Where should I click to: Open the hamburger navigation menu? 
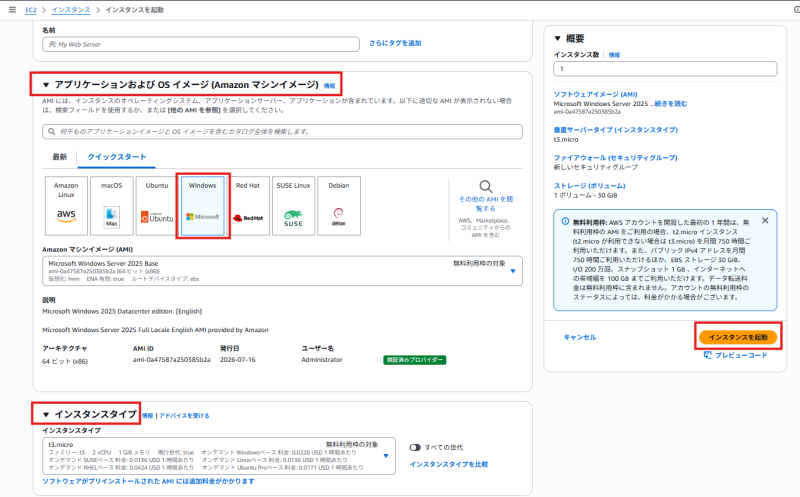pyautogui.click(x=12, y=10)
